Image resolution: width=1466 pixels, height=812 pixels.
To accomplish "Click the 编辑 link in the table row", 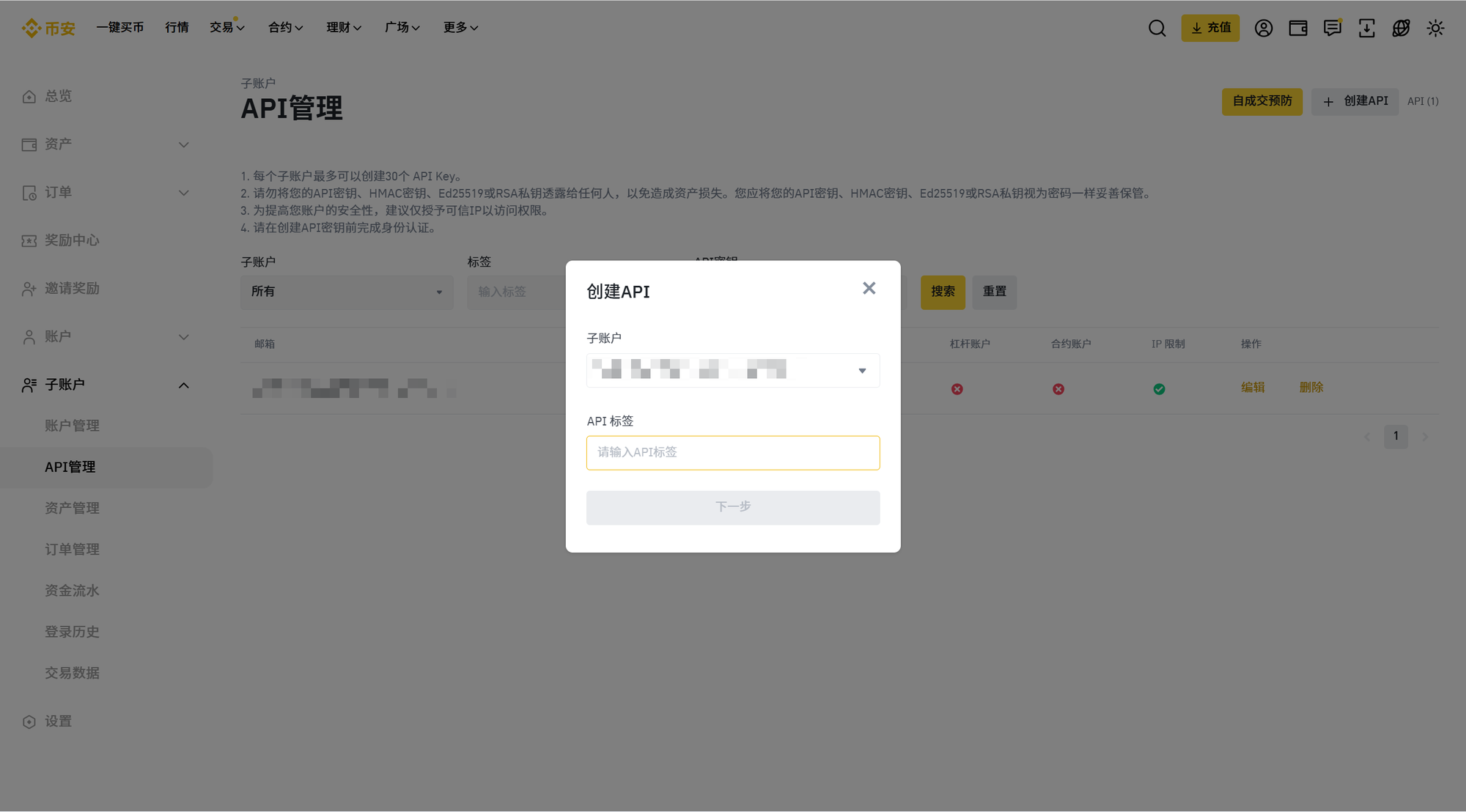I will click(x=1253, y=388).
